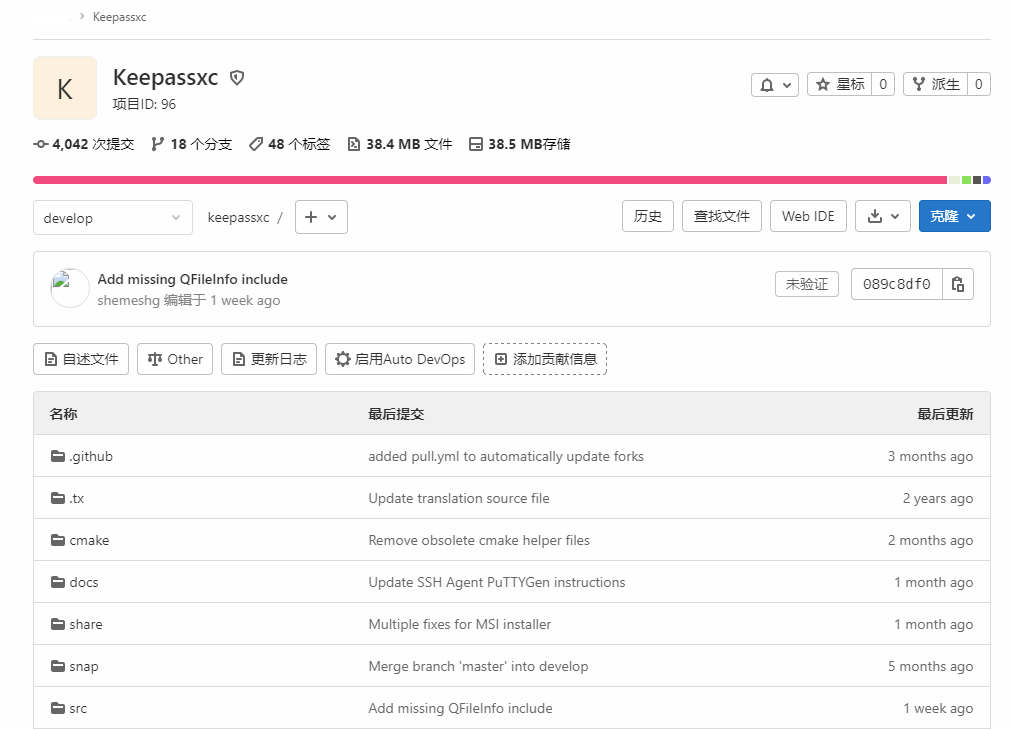
Task: Click '3 months ago' in .github row
Action: [x=930, y=456]
